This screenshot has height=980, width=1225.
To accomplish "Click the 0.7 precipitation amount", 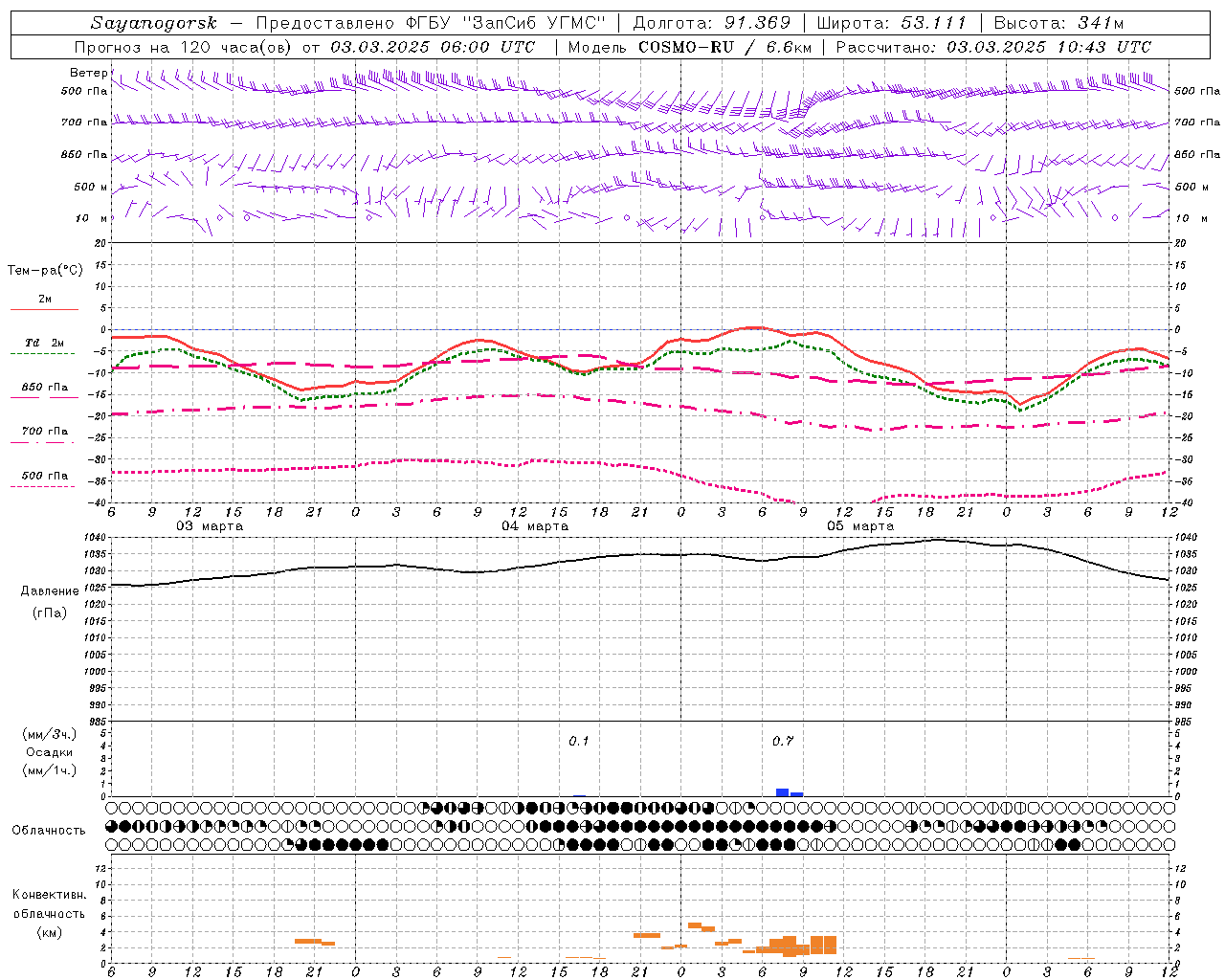I will click(783, 742).
